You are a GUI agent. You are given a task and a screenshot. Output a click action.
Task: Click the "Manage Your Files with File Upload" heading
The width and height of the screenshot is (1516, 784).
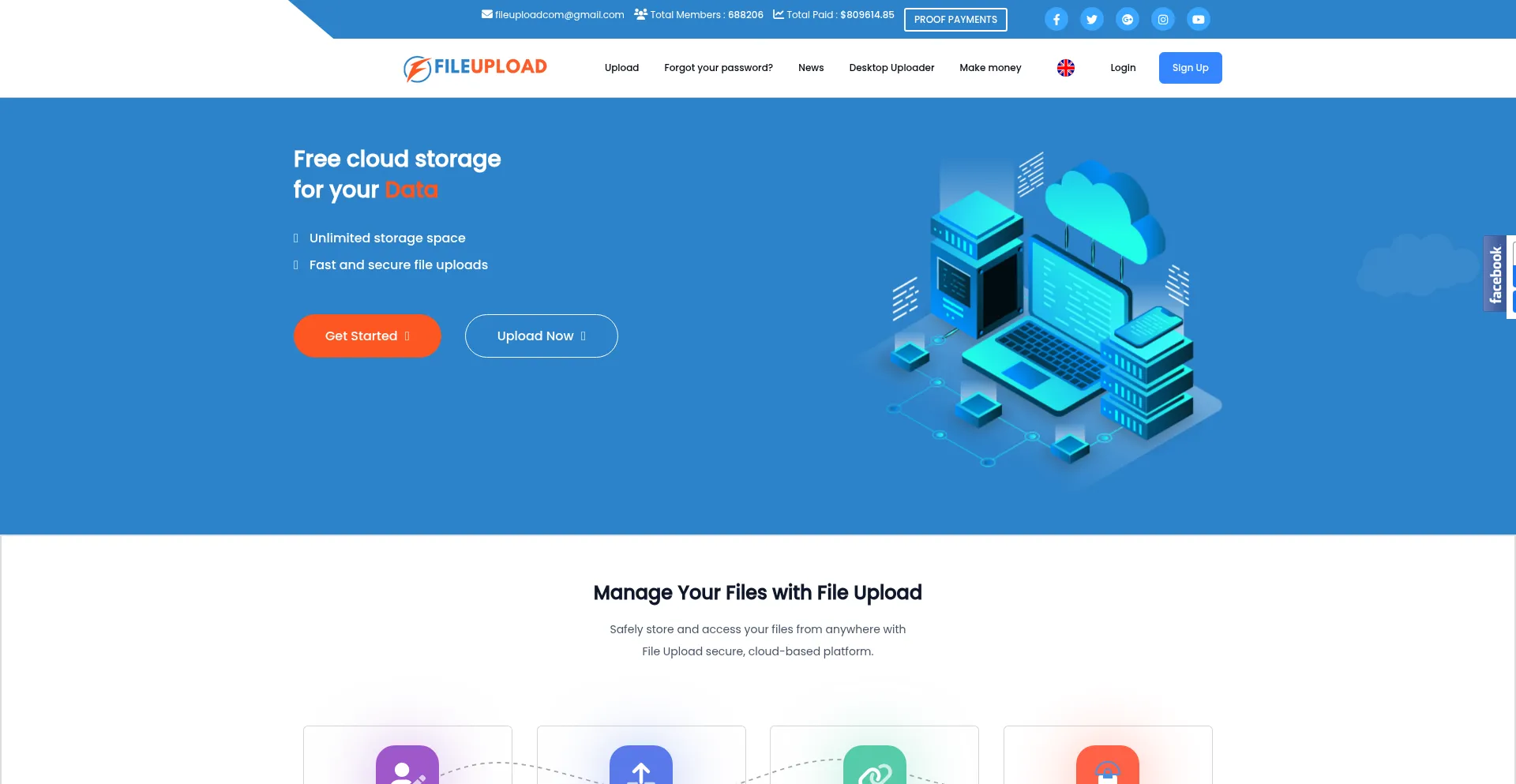pyautogui.click(x=758, y=592)
